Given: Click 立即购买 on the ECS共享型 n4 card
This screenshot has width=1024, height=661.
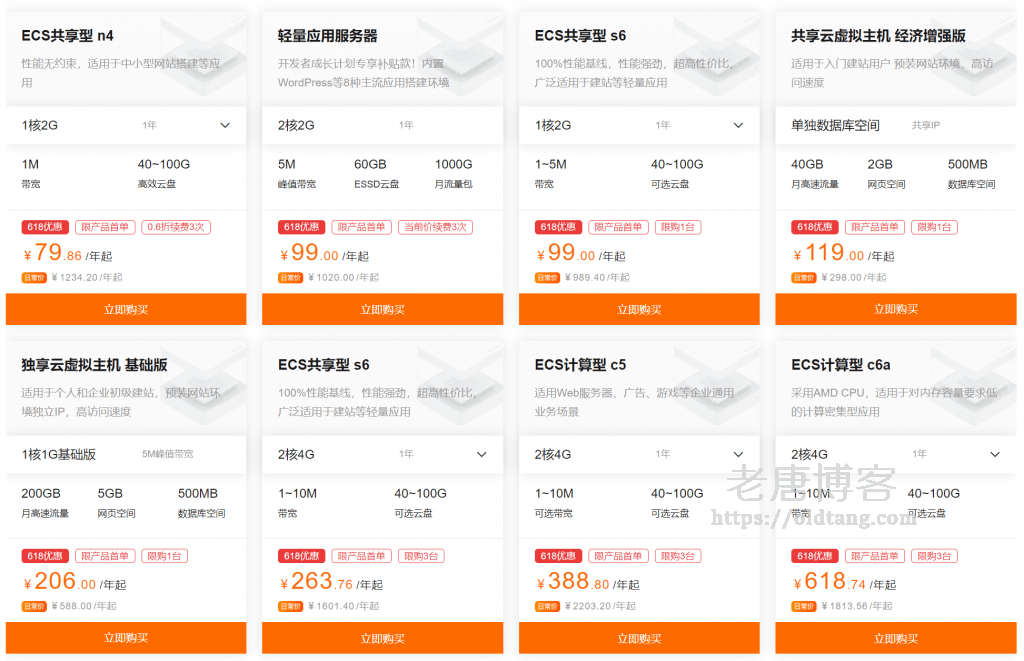Looking at the screenshot, I should click(126, 309).
